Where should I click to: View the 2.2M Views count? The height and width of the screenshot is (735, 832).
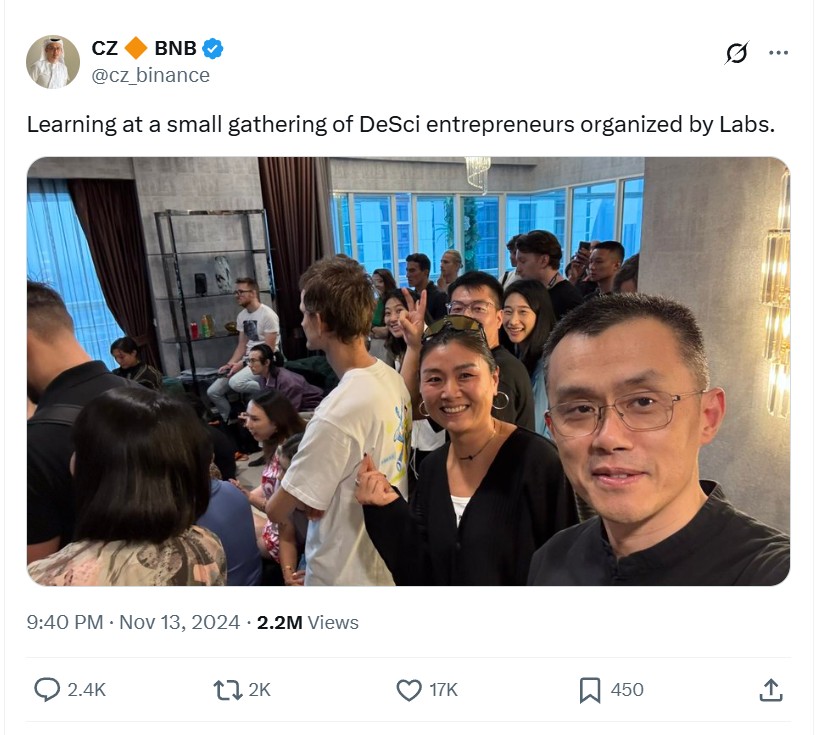coord(308,622)
